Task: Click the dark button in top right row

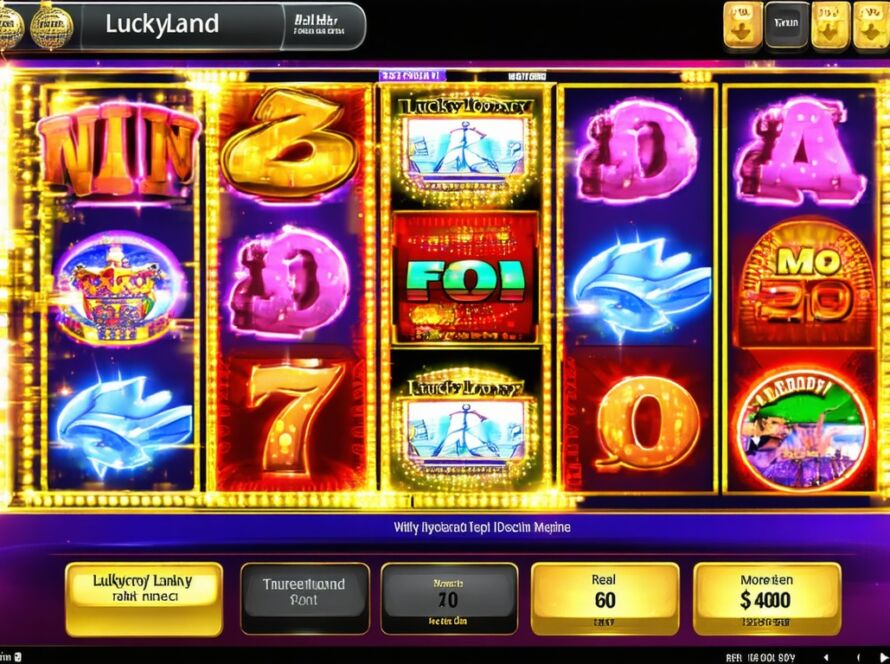Action: [x=786, y=25]
